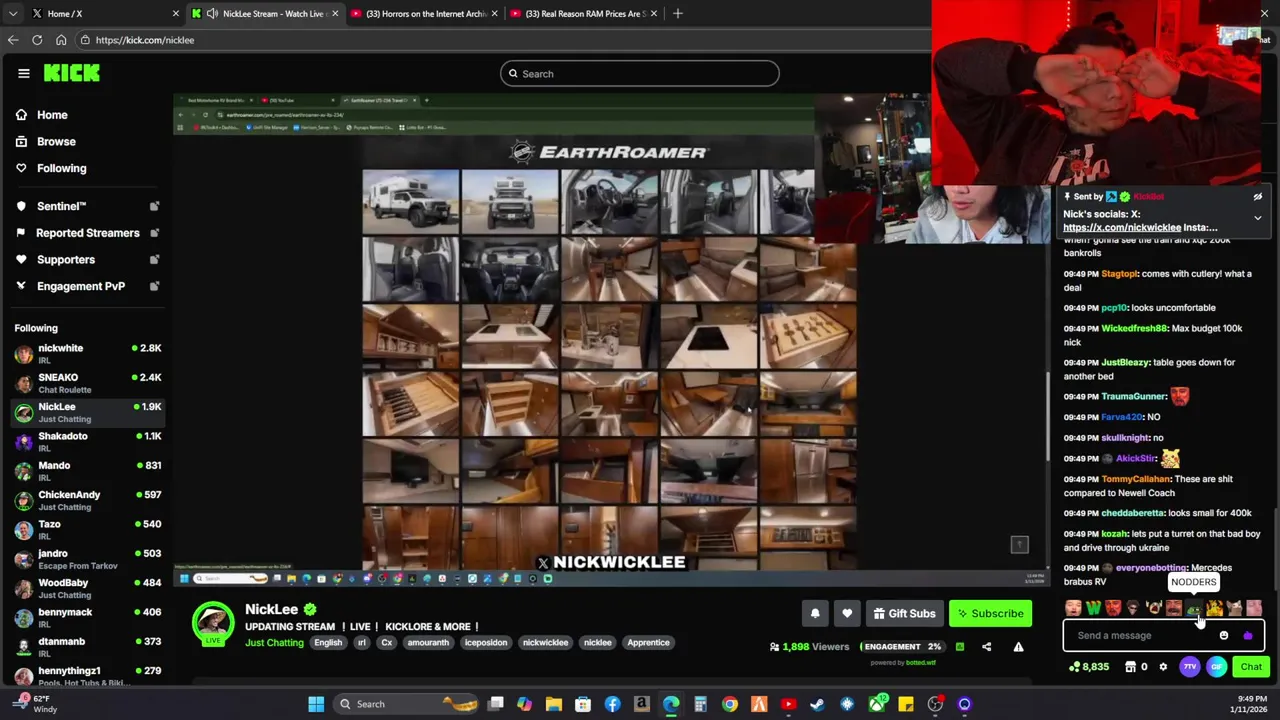1280x720 pixels.
Task: Select the Apprentice tag
Action: point(648,643)
